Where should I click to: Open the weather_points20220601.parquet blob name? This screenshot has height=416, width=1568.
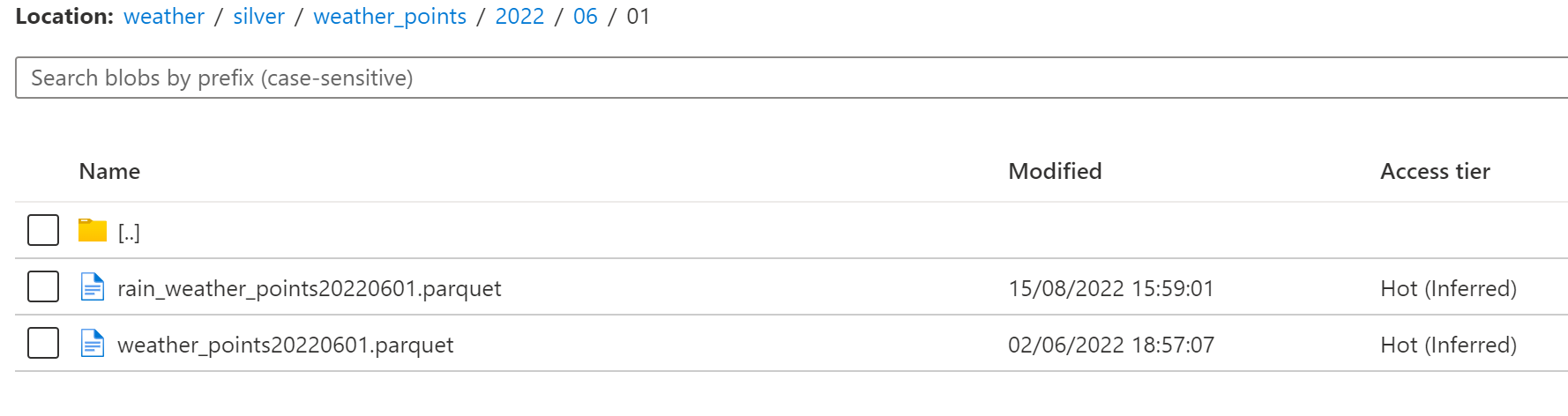click(285, 345)
